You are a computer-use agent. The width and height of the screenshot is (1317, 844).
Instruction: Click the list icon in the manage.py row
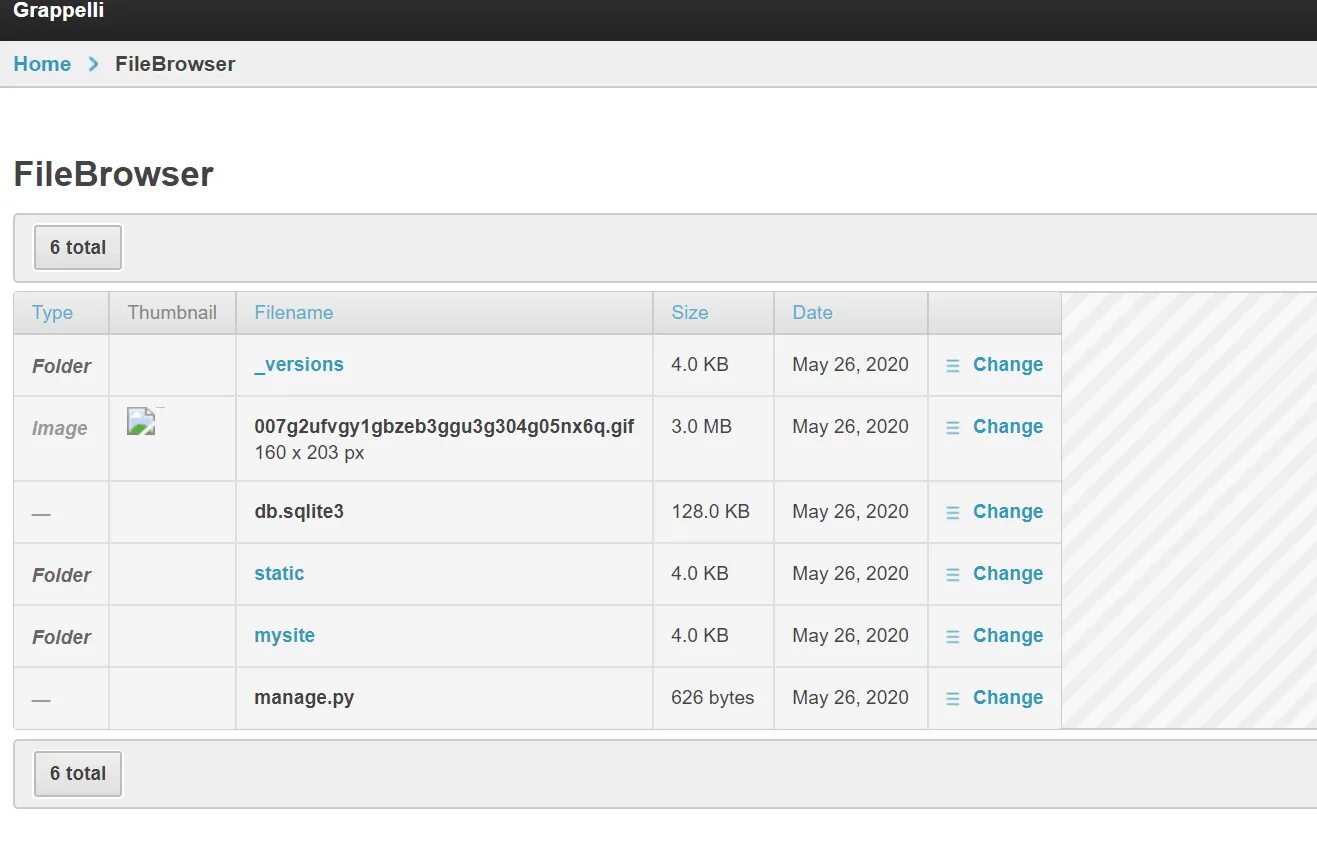click(x=953, y=699)
